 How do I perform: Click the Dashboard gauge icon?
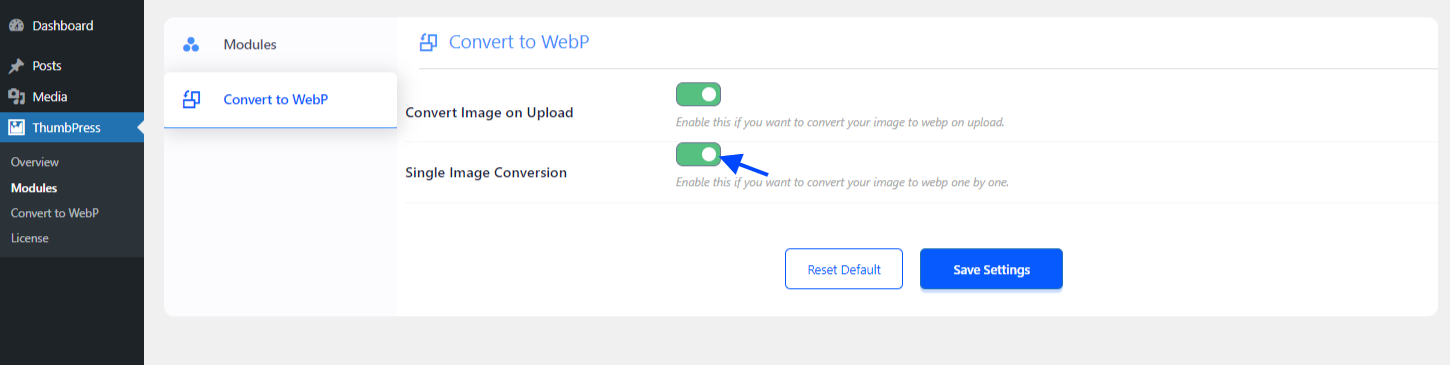click(16, 26)
